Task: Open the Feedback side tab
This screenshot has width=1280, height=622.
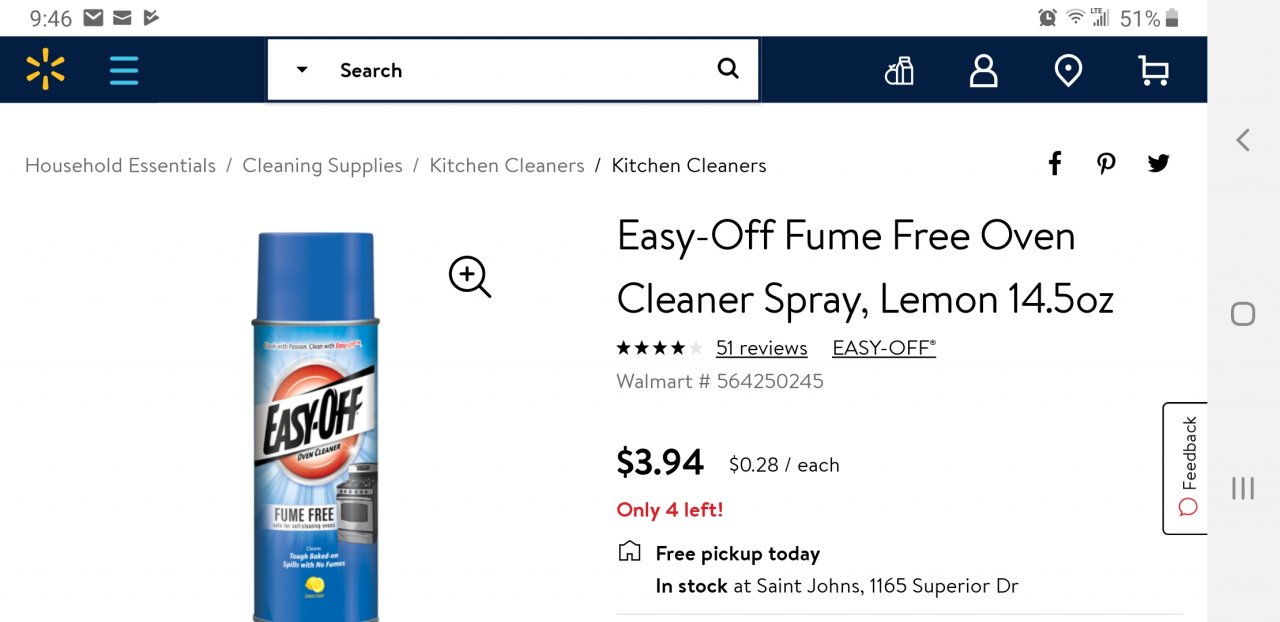Action: pos(1186,468)
